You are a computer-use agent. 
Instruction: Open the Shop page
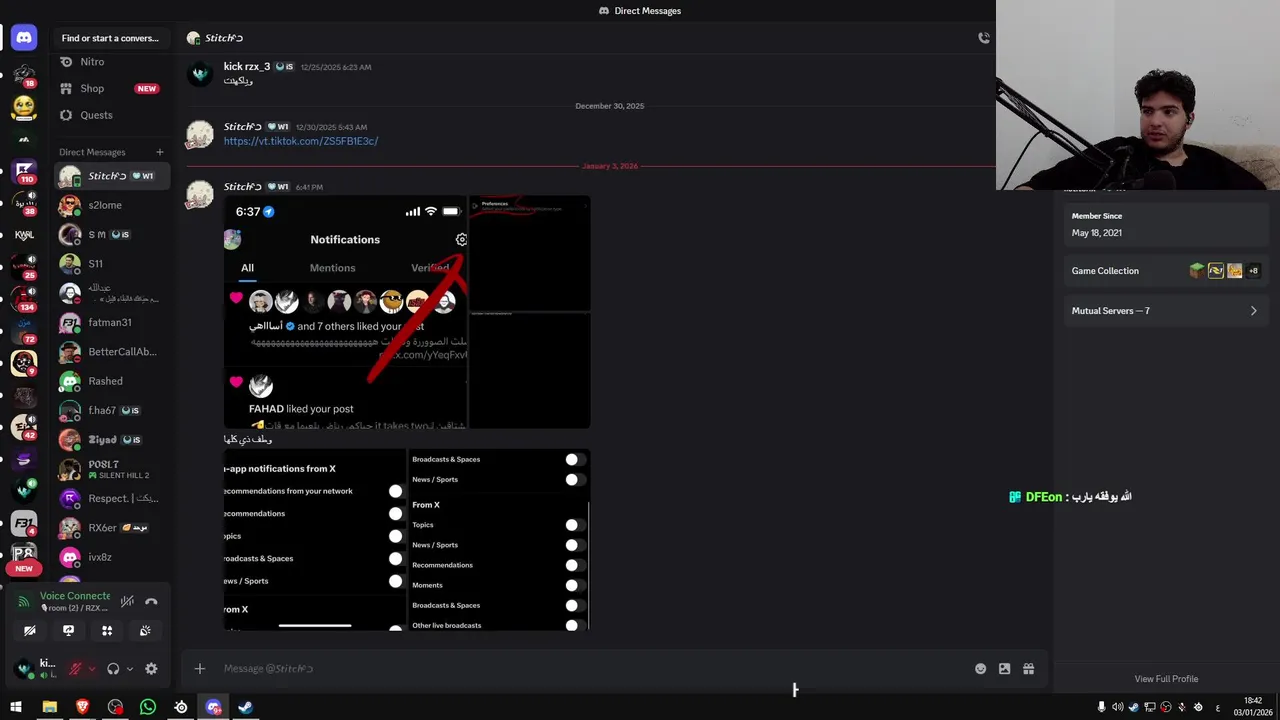pyautogui.click(x=112, y=89)
